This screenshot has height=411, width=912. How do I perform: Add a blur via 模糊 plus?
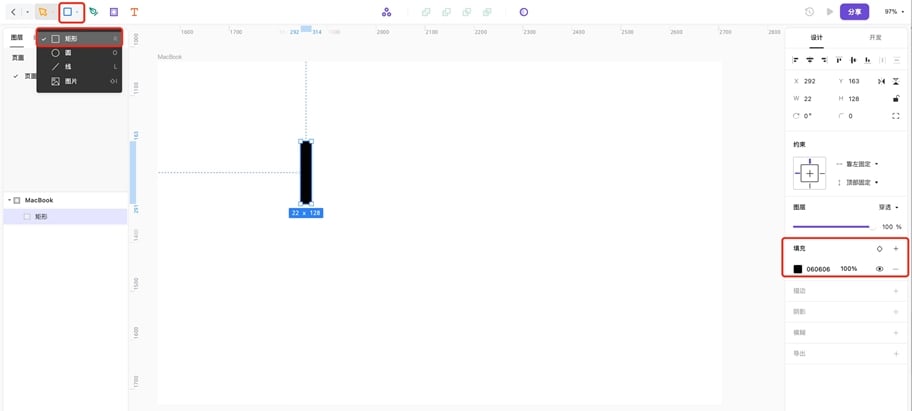pos(896,333)
